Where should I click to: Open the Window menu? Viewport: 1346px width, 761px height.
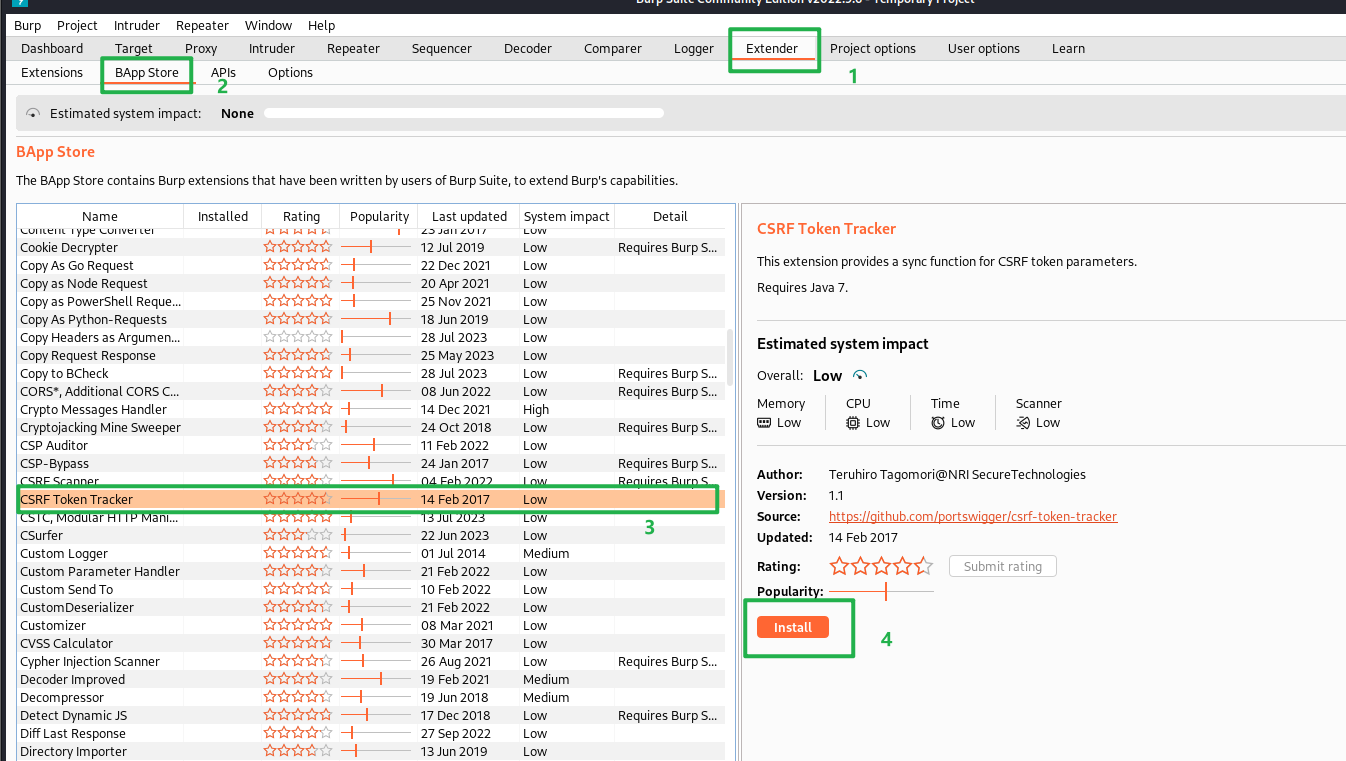coord(268,25)
